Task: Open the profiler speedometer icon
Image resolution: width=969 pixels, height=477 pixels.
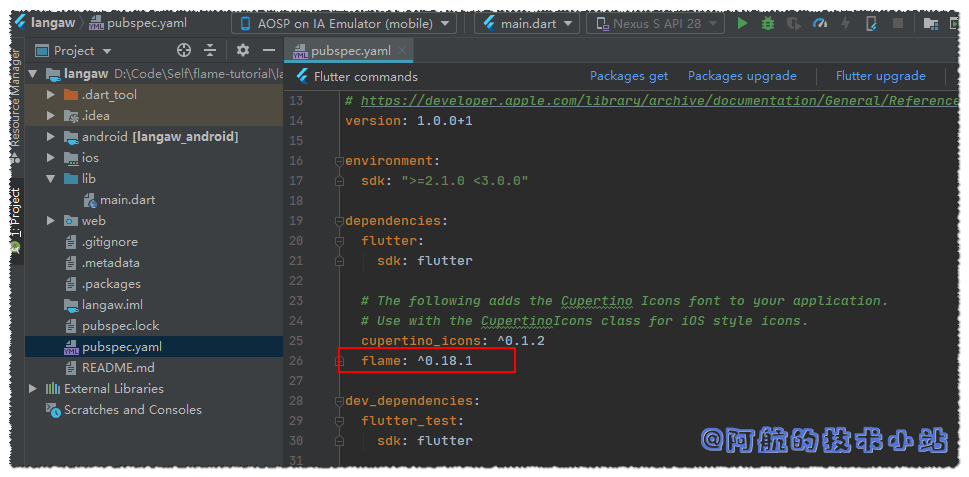Action: (x=820, y=23)
